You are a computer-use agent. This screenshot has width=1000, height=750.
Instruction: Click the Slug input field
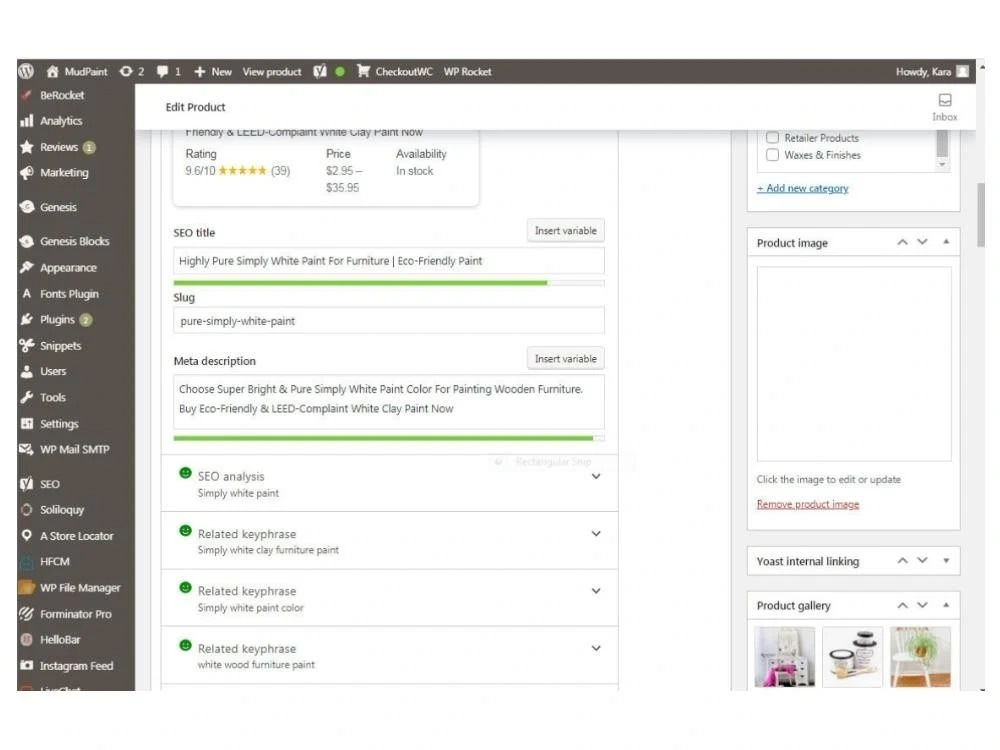click(x=389, y=321)
